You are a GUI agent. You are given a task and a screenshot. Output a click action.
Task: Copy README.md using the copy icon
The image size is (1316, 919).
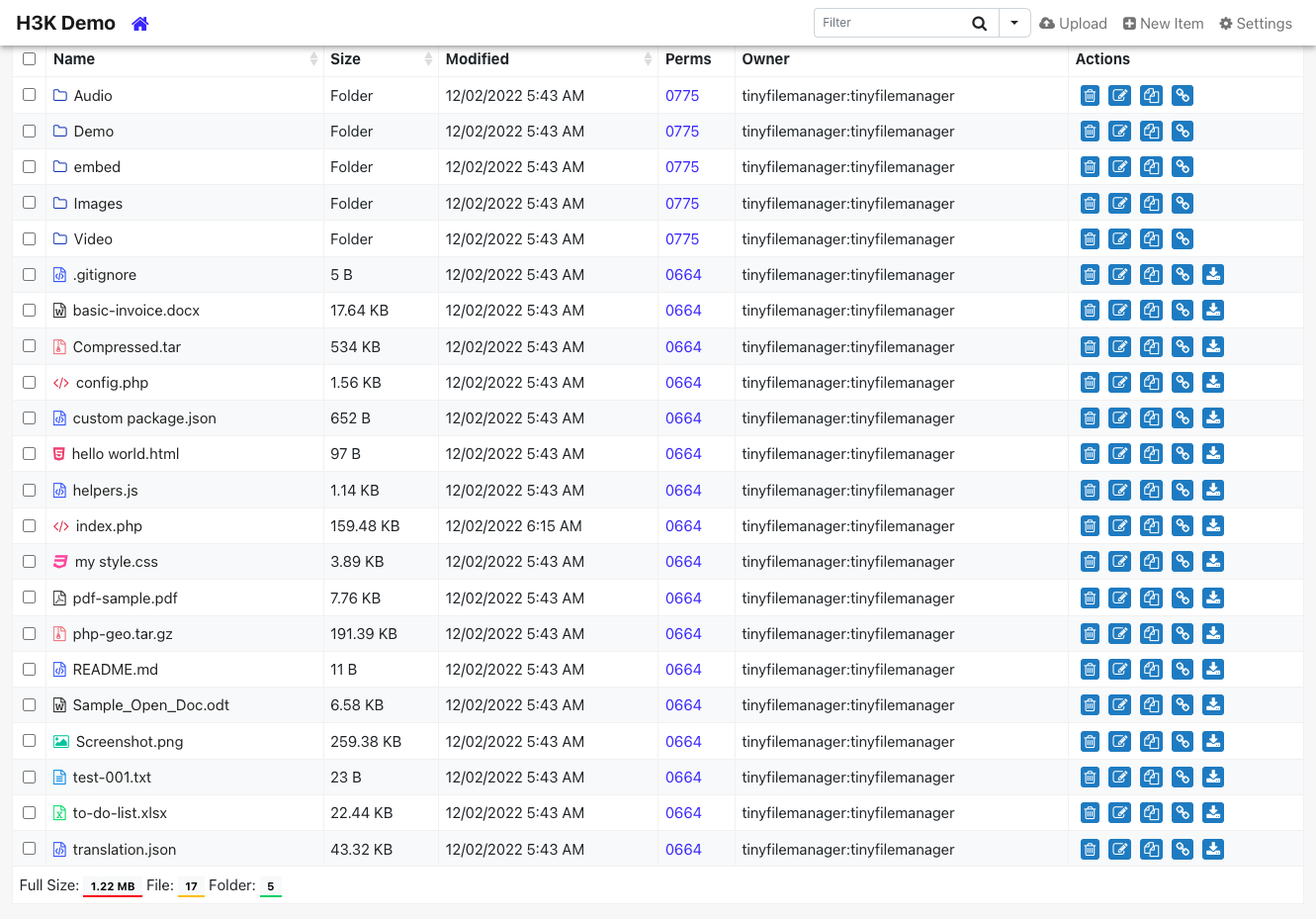click(x=1151, y=670)
